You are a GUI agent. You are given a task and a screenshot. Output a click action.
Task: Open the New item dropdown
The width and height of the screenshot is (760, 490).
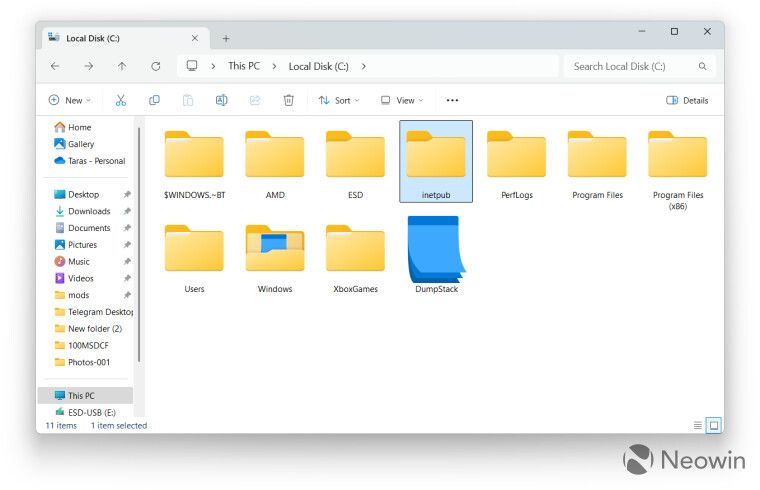click(x=70, y=100)
